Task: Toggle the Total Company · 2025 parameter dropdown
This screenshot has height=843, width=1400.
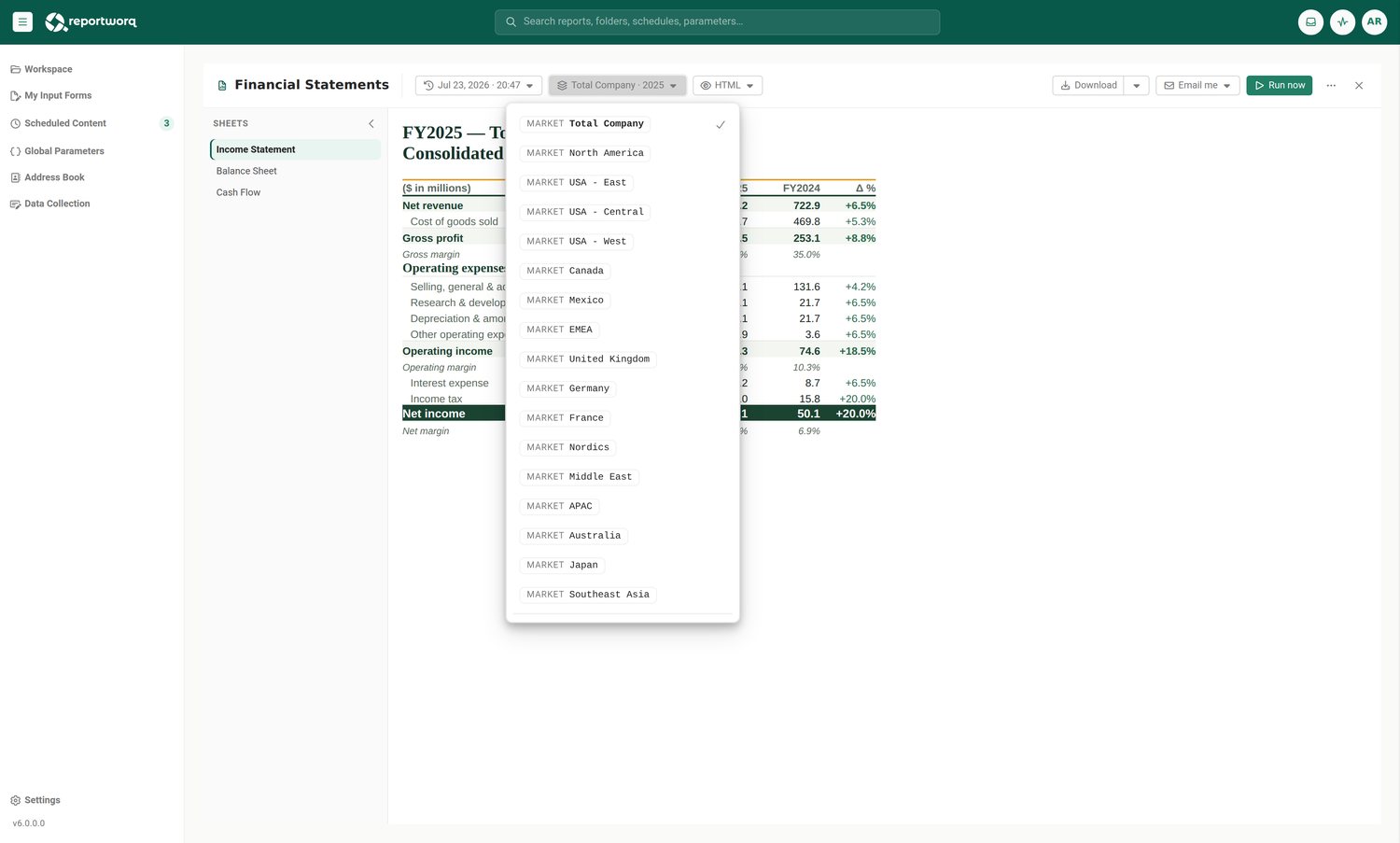Action: [617, 85]
